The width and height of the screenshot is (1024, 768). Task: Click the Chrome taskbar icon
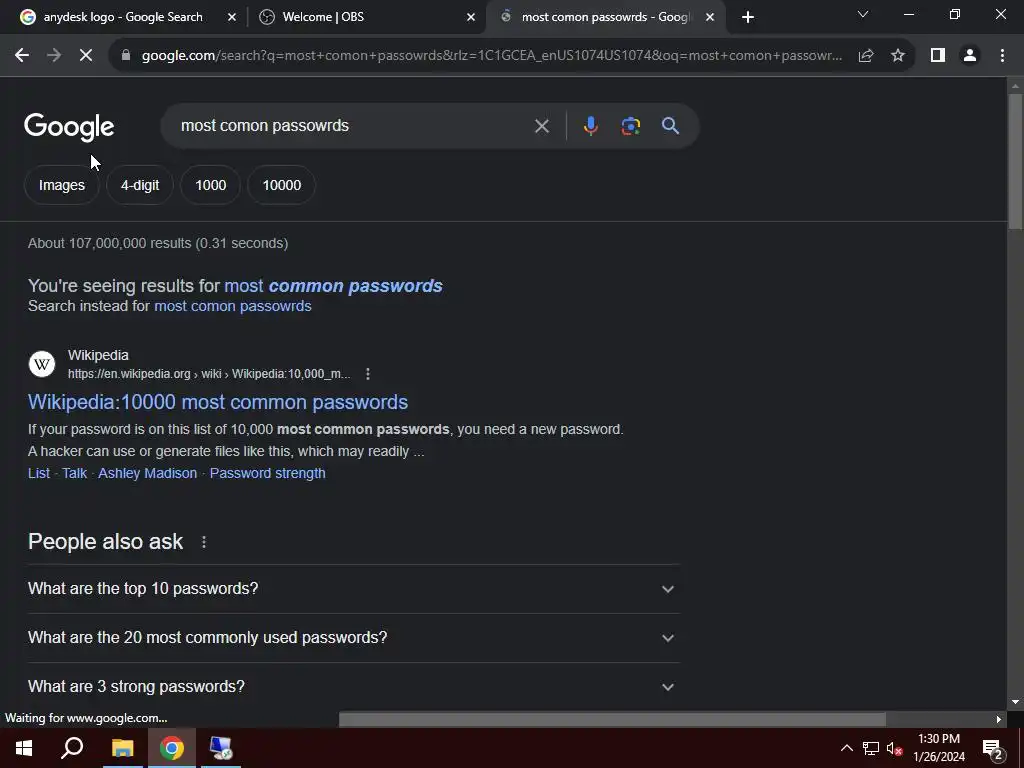point(172,748)
